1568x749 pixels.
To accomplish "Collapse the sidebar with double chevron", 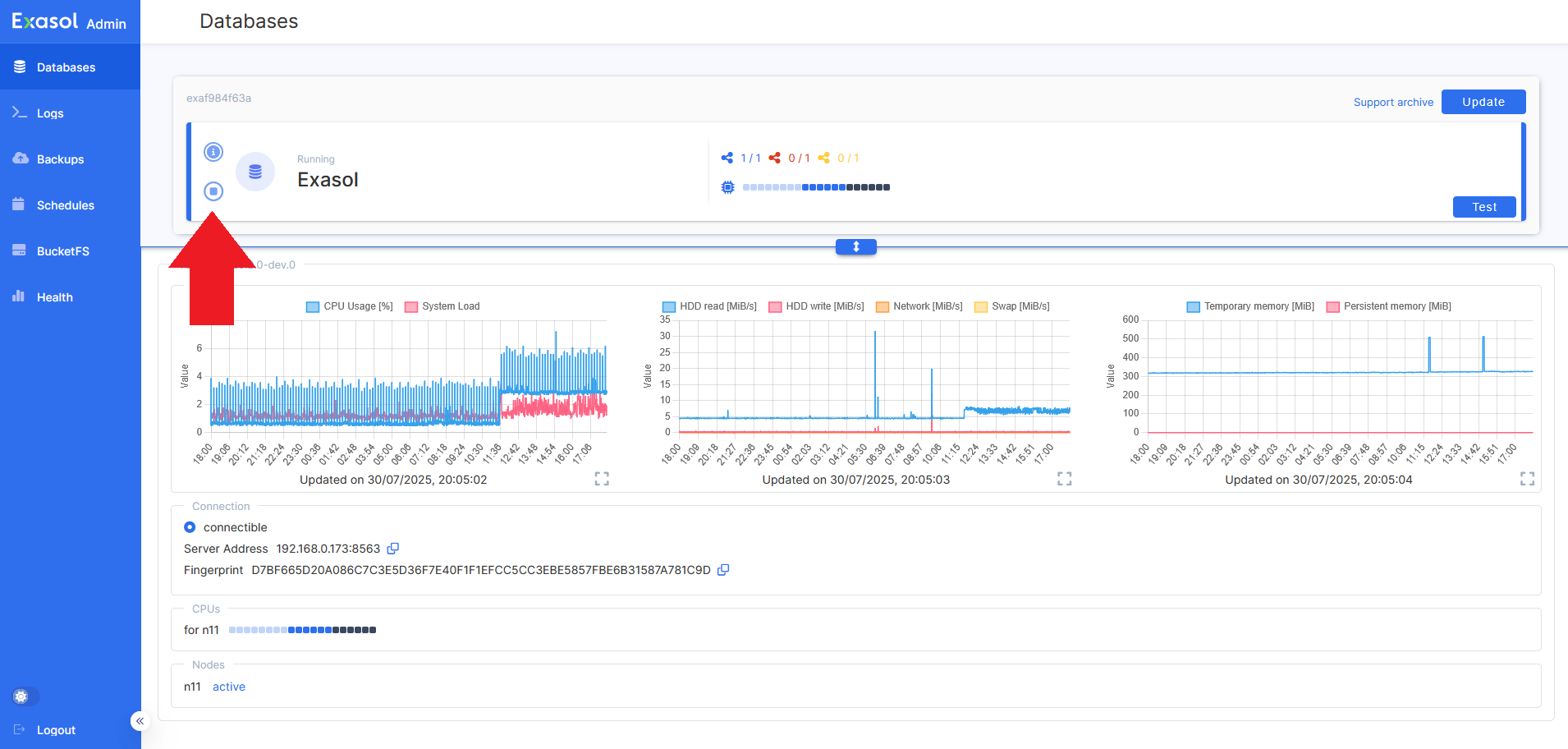I will [140, 721].
